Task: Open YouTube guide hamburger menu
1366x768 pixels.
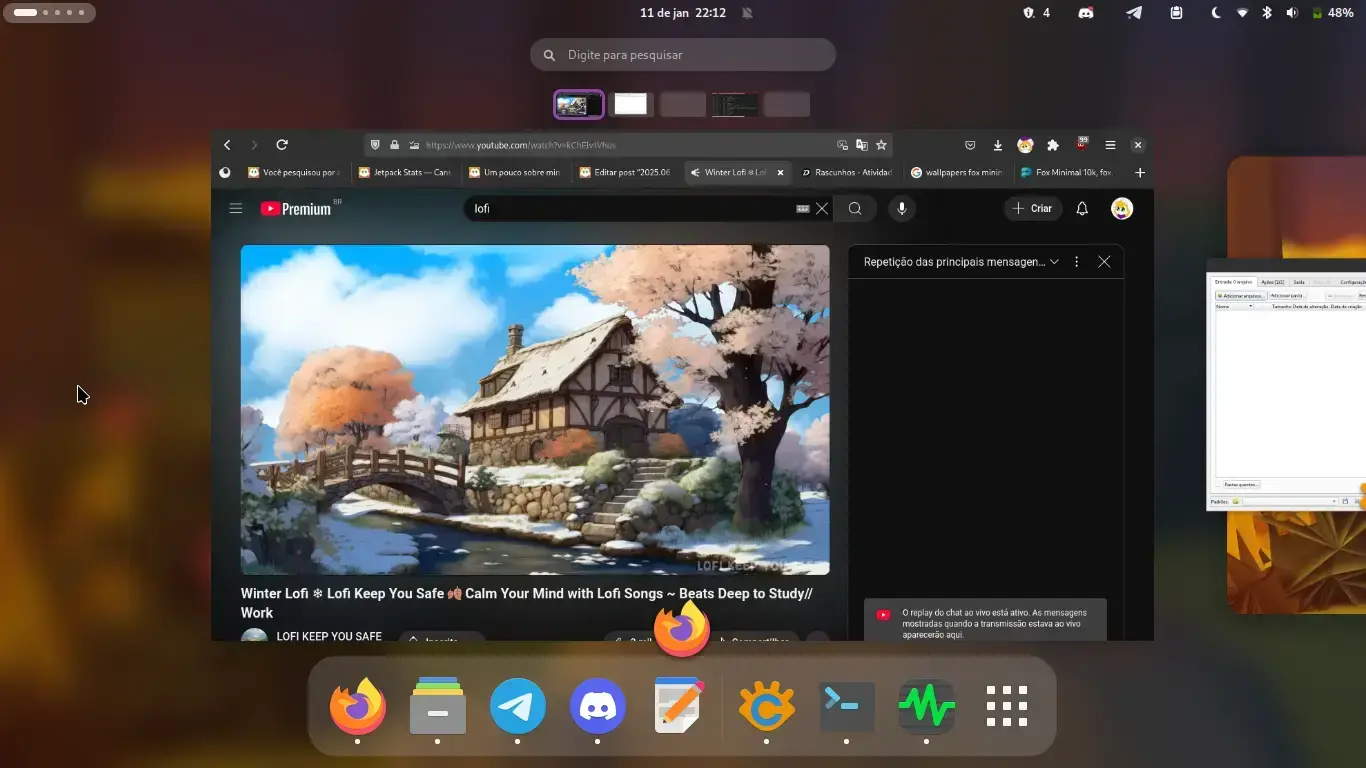Action: click(236, 208)
